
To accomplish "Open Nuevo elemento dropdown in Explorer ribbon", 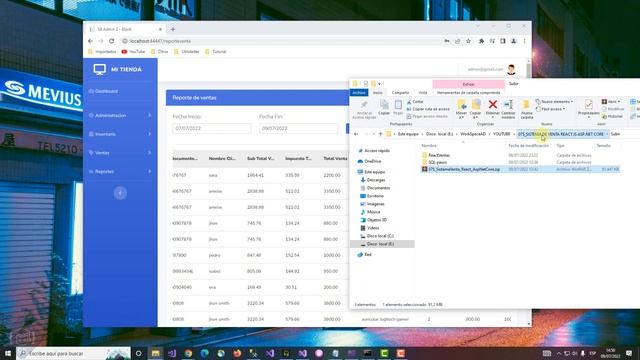I will pos(554,102).
